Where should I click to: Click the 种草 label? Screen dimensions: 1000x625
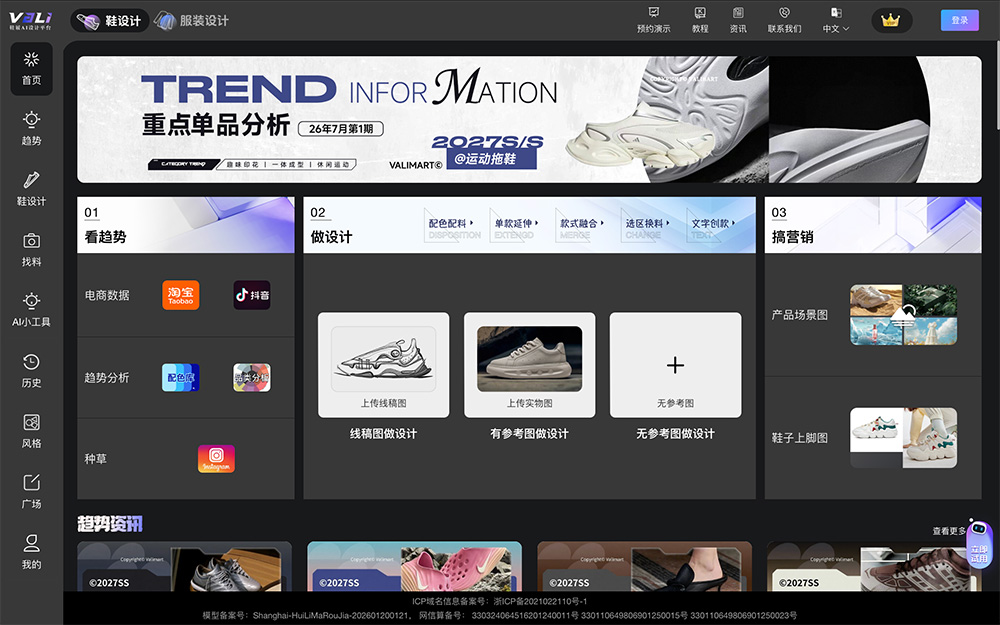pyautogui.click(x=96, y=459)
